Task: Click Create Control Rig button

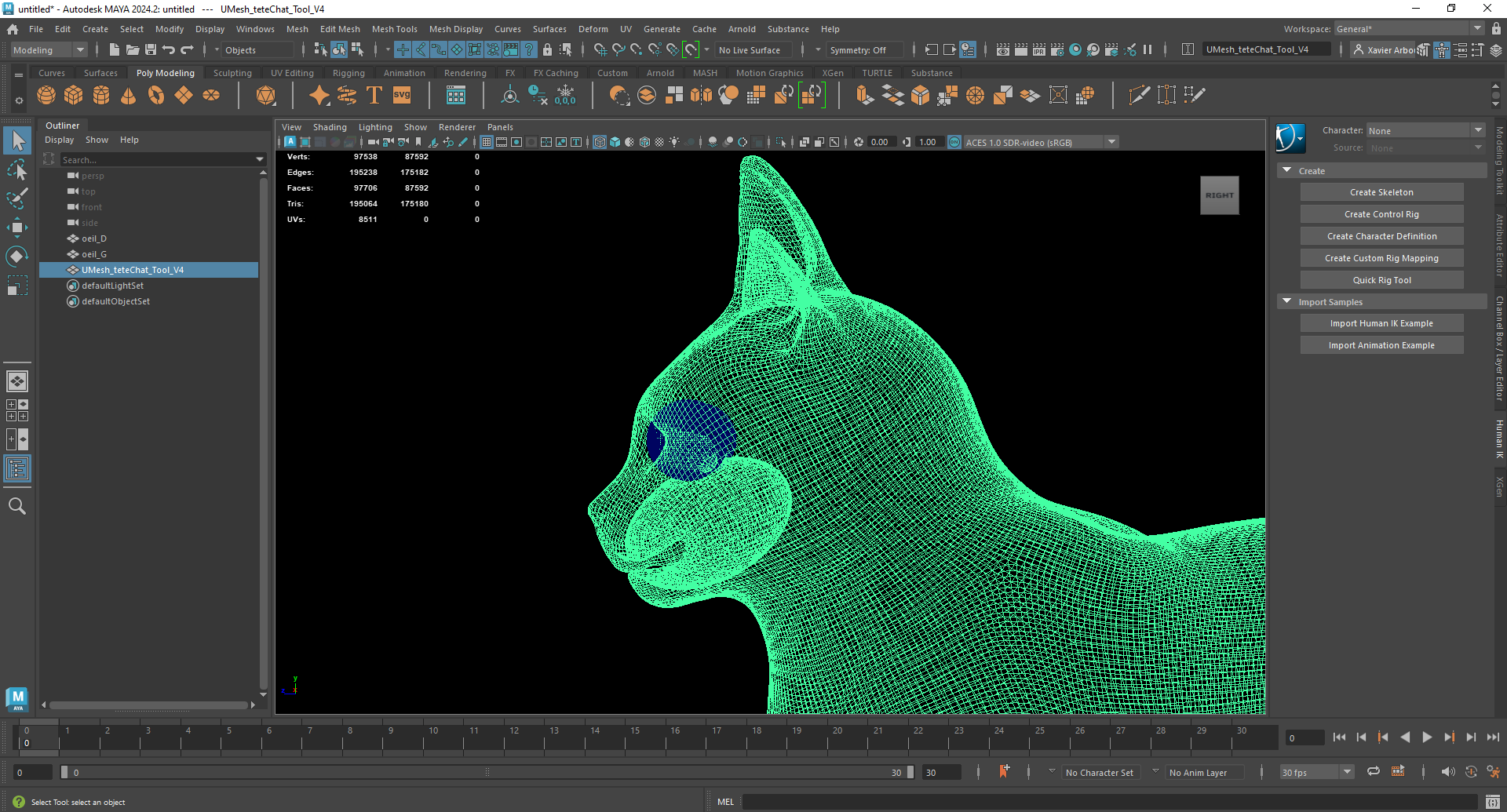Action: pos(1381,214)
